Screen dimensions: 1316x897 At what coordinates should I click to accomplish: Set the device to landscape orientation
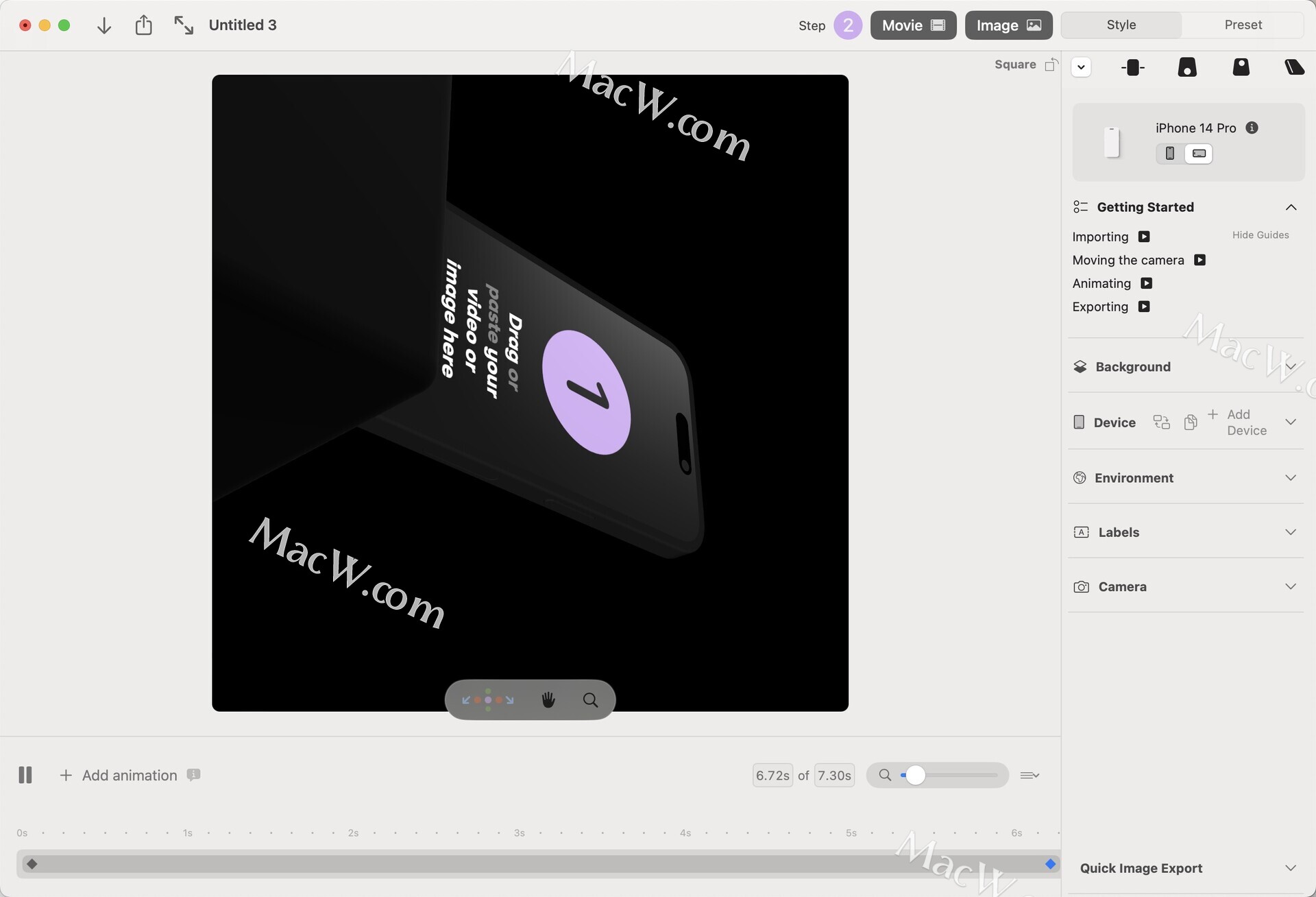click(1199, 154)
